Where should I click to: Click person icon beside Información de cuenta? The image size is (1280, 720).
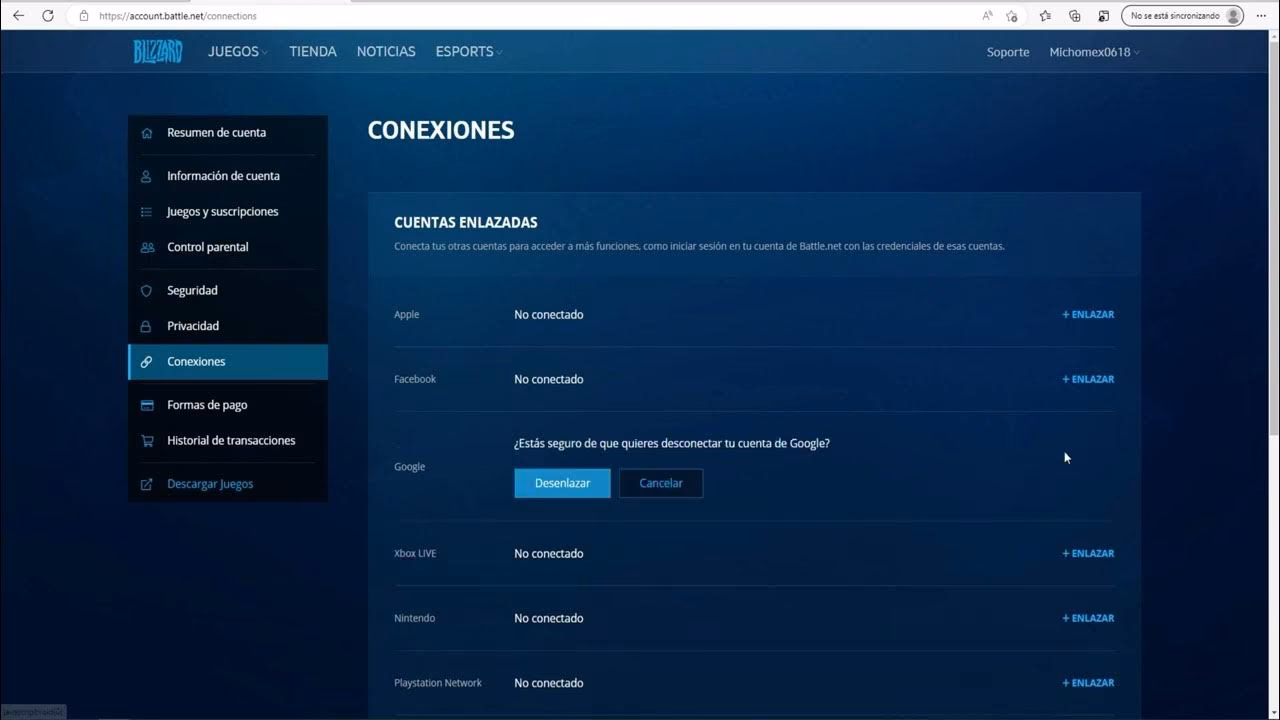147,176
